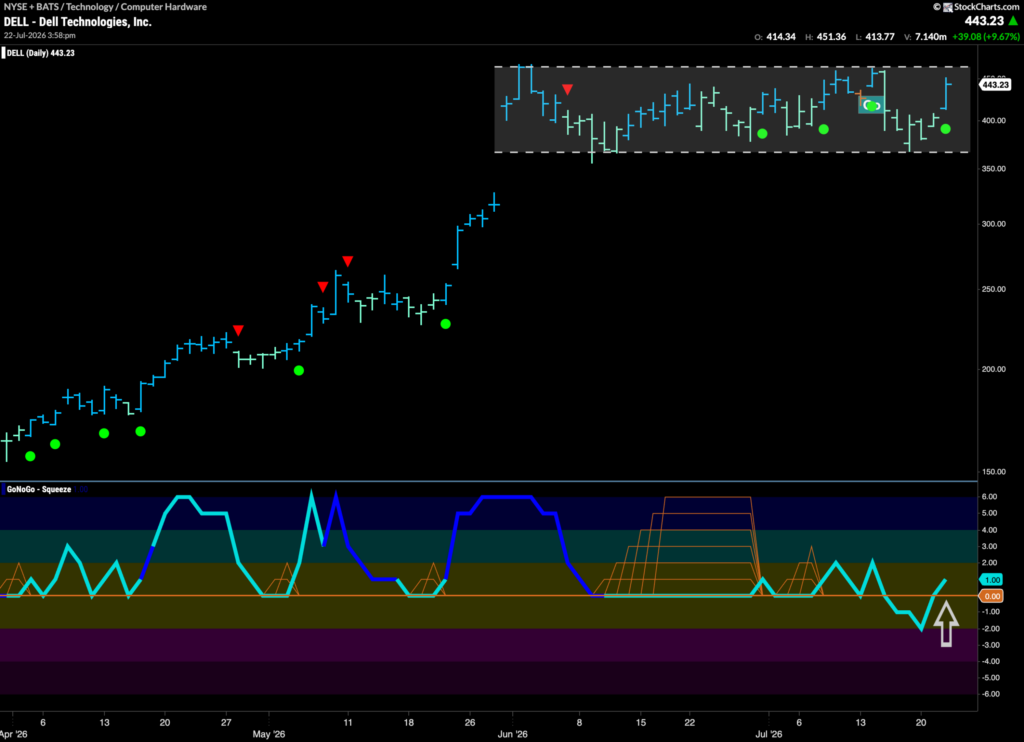The height and width of the screenshot is (742, 1024).
Task: Click the low value 413.77
Action: point(880,37)
